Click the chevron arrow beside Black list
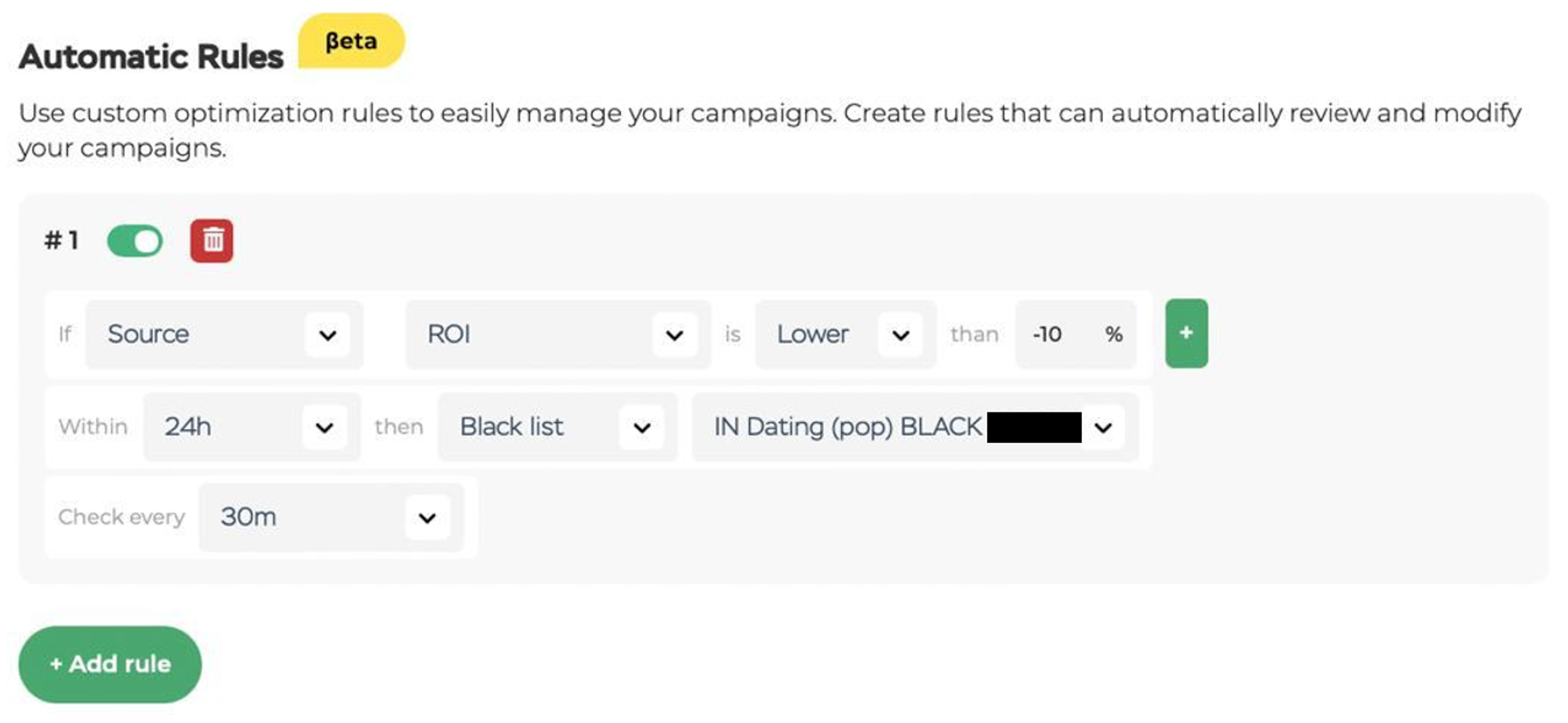This screenshot has height=723, width=1568. tap(642, 428)
